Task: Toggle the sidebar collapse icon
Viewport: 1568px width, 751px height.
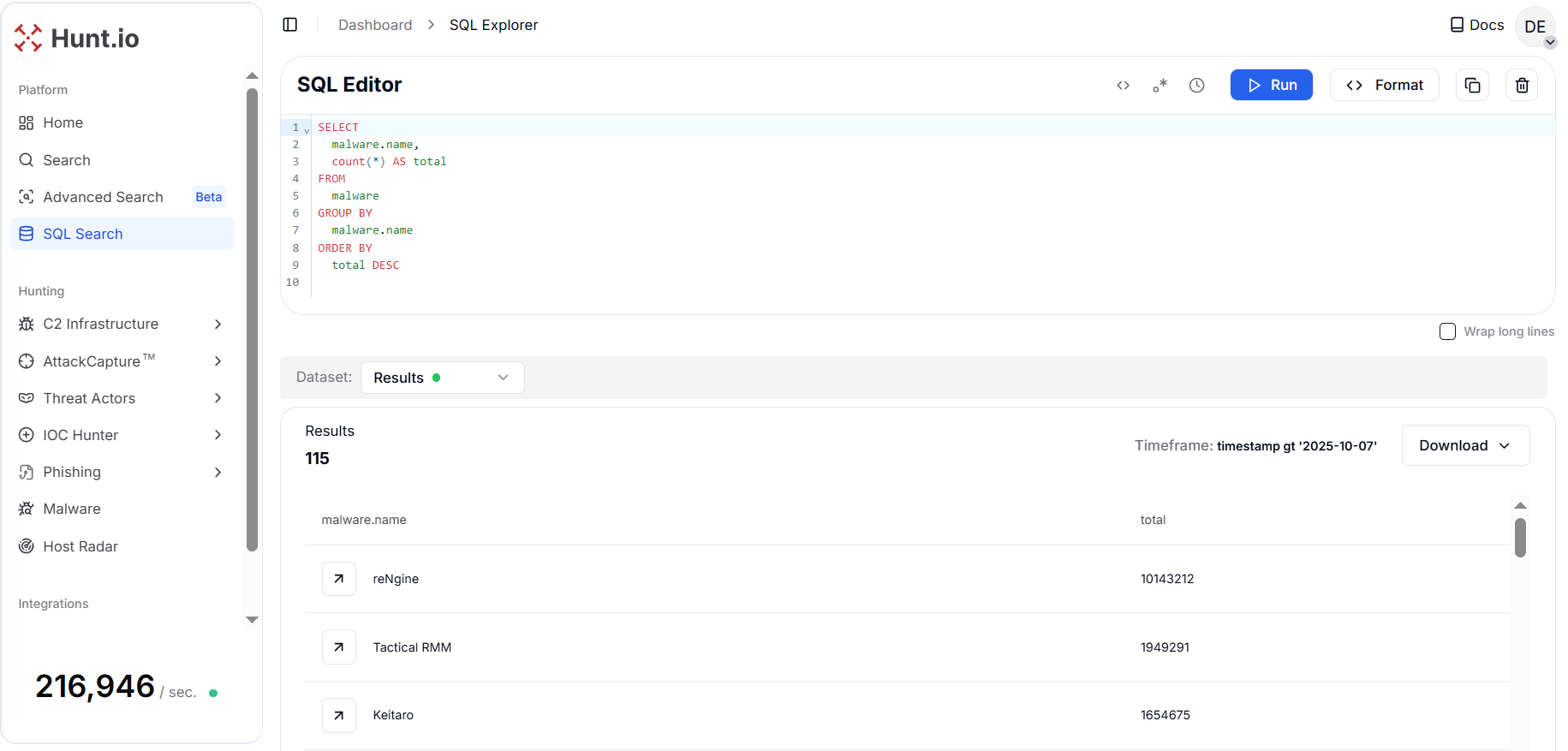Action: (290, 25)
